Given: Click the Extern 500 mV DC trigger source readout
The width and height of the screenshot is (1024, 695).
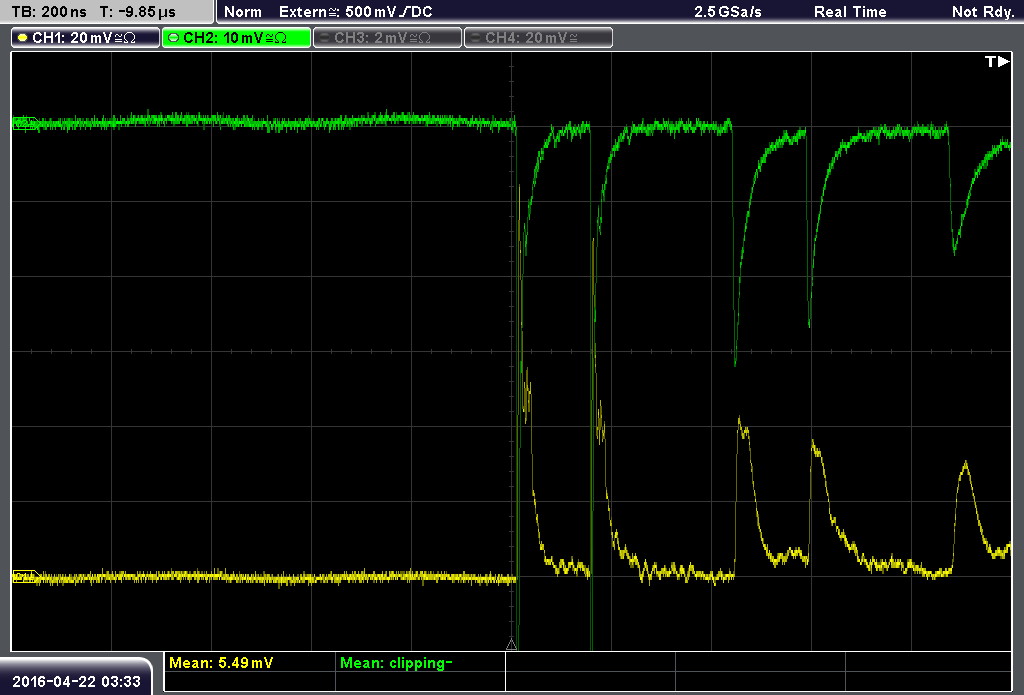Looking at the screenshot, I should click(x=356, y=12).
